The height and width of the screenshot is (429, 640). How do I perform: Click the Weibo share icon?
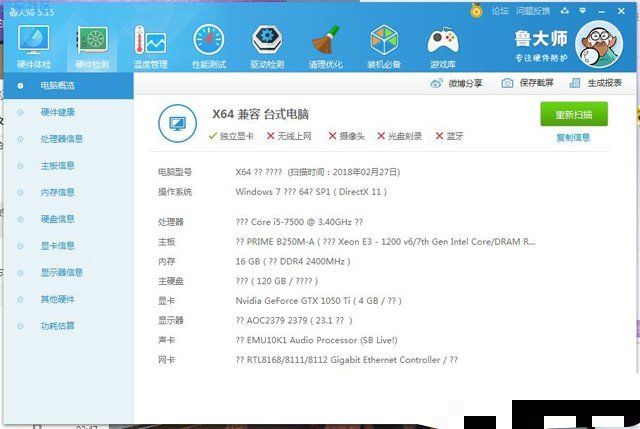tap(436, 83)
